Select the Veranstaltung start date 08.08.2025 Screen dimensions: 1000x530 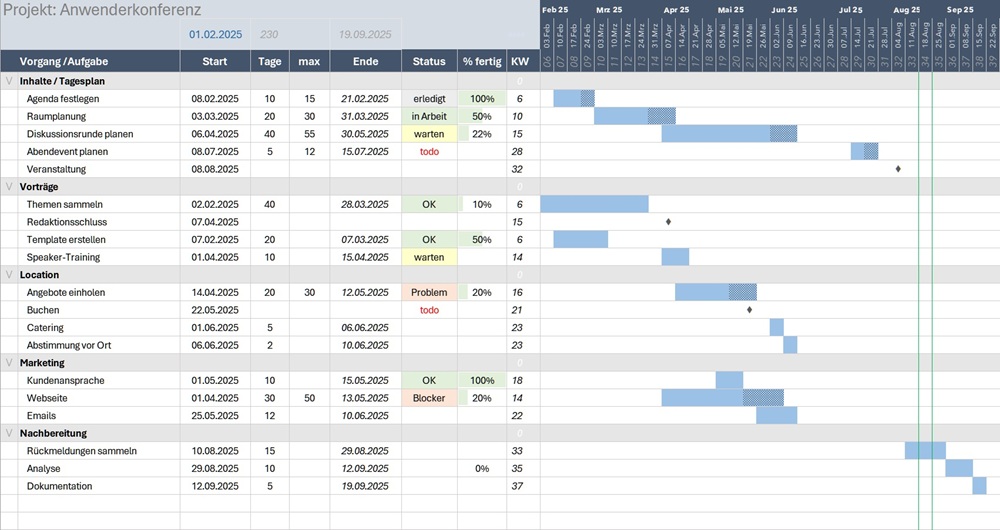click(x=215, y=169)
